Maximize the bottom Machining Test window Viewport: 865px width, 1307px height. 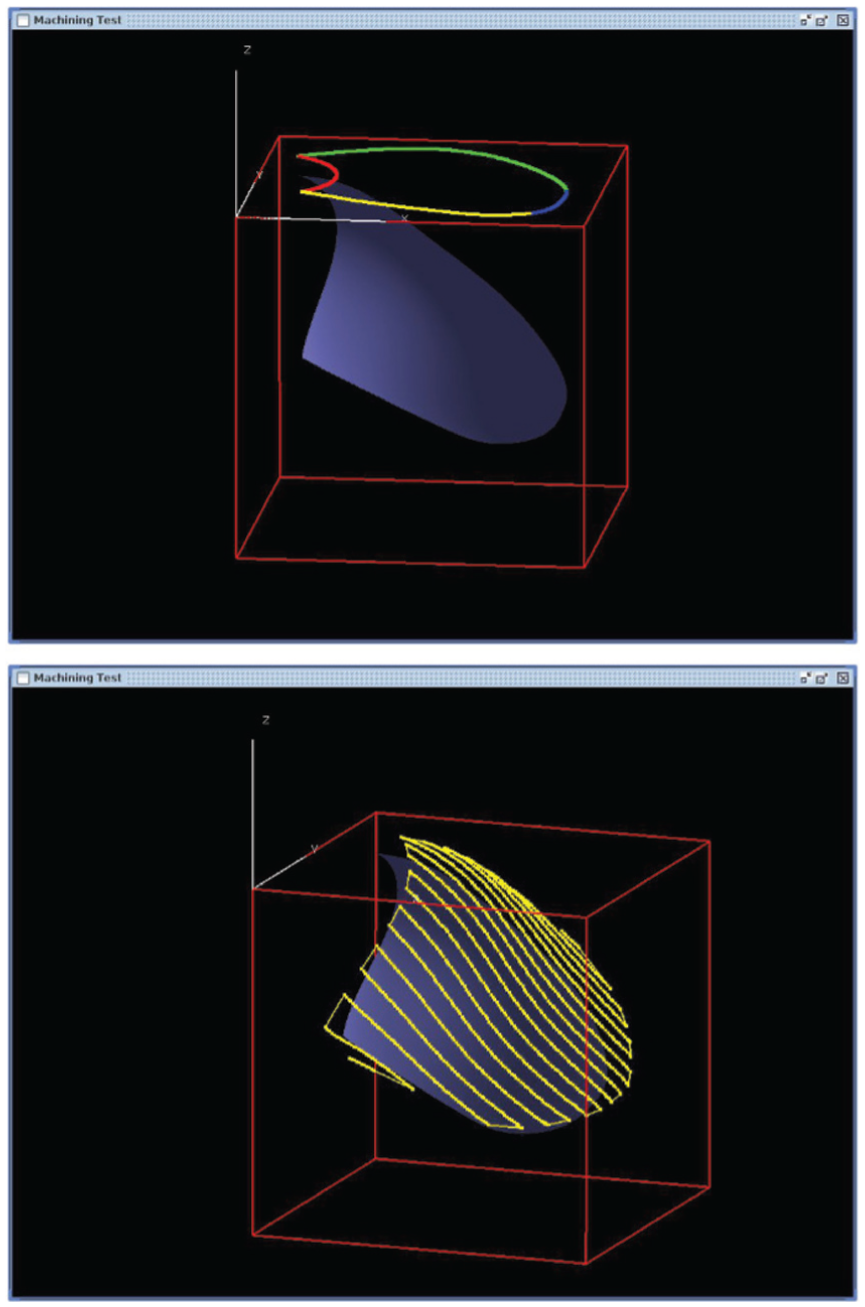click(822, 678)
